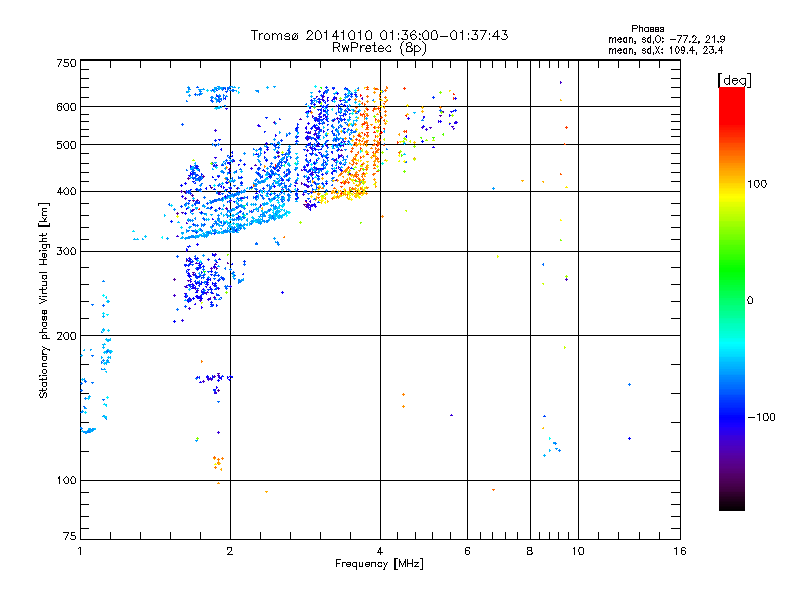This screenshot has width=800, height=600.
Task: Click the y-axis tick label '750'
Action: click(x=67, y=63)
